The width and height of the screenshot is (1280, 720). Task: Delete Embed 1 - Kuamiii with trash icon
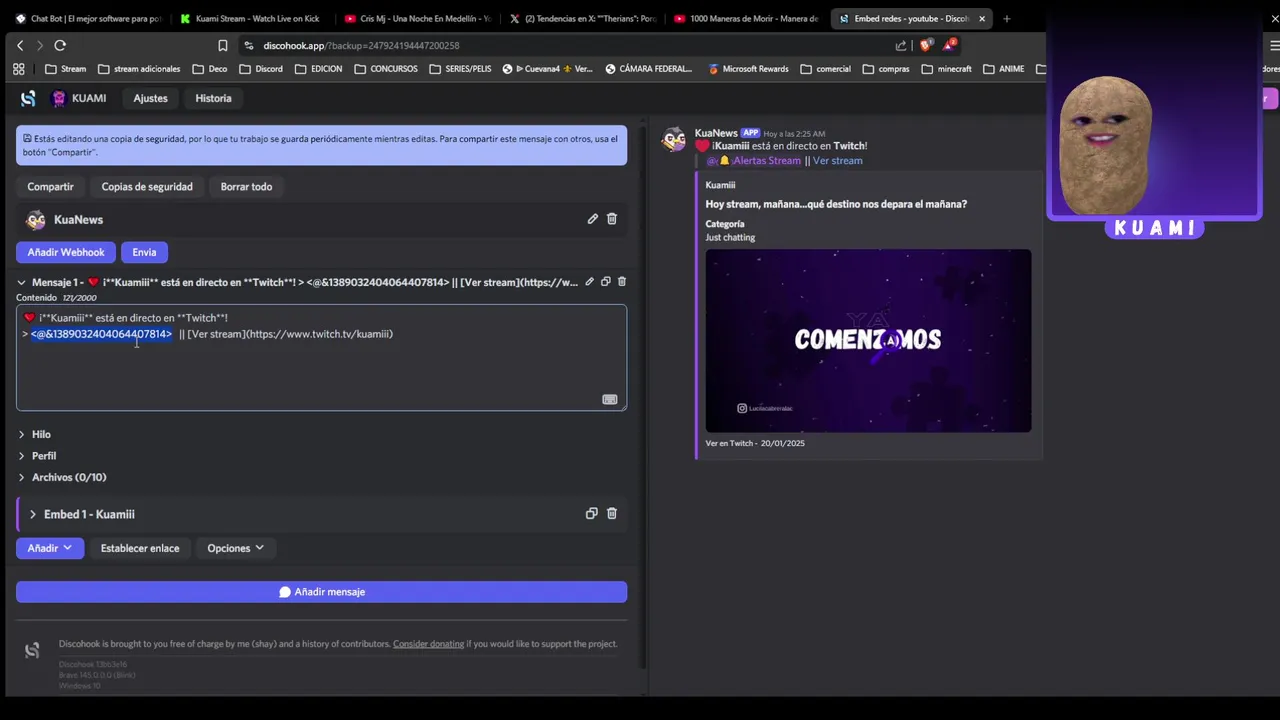pos(612,514)
